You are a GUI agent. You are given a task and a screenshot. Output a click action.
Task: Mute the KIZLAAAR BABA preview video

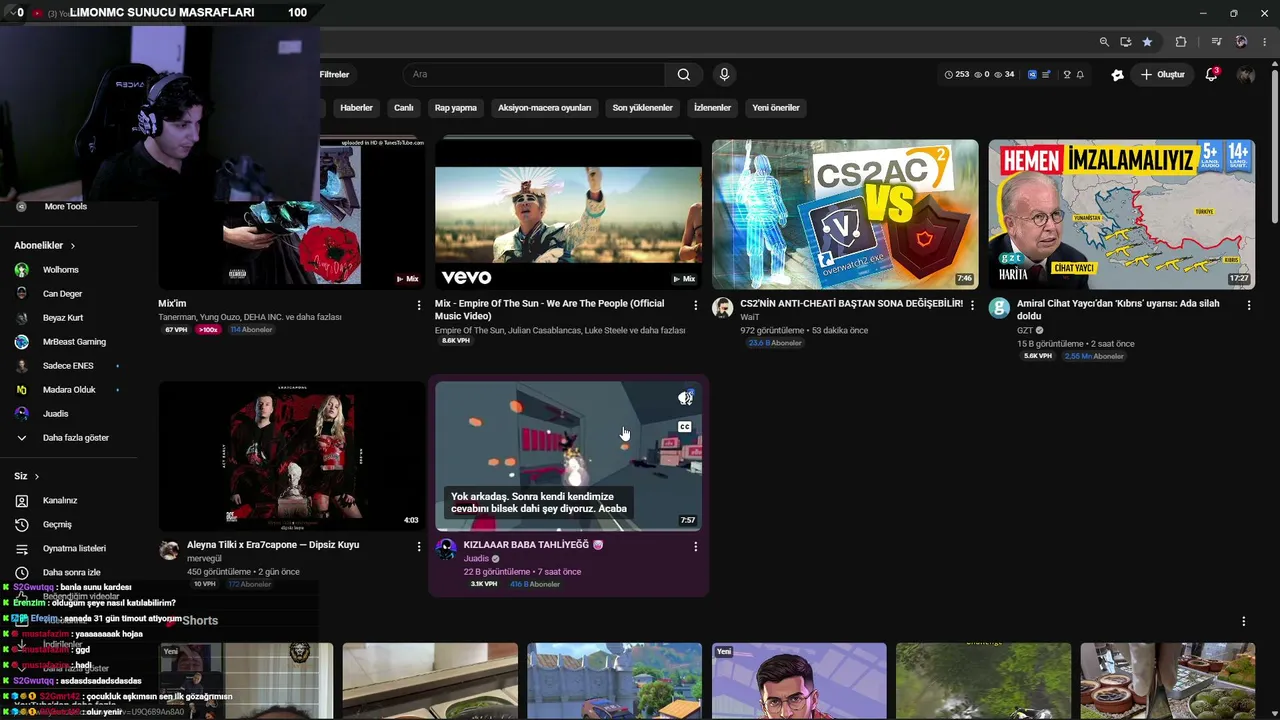685,398
